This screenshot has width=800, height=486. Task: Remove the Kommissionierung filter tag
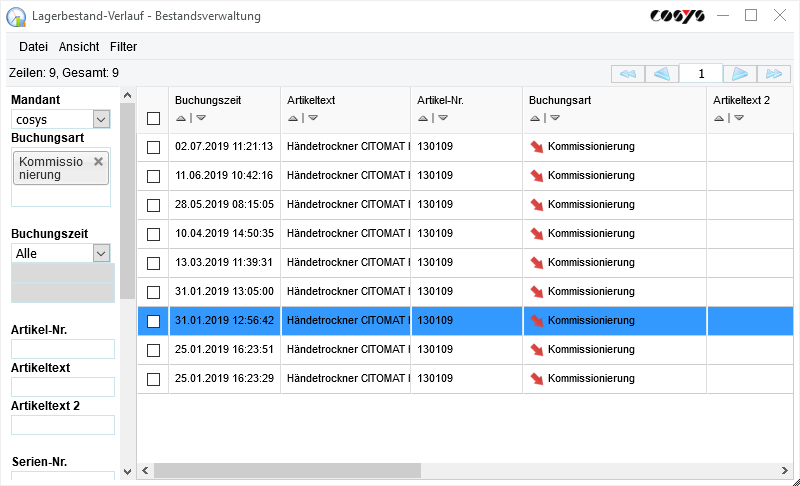[98, 161]
